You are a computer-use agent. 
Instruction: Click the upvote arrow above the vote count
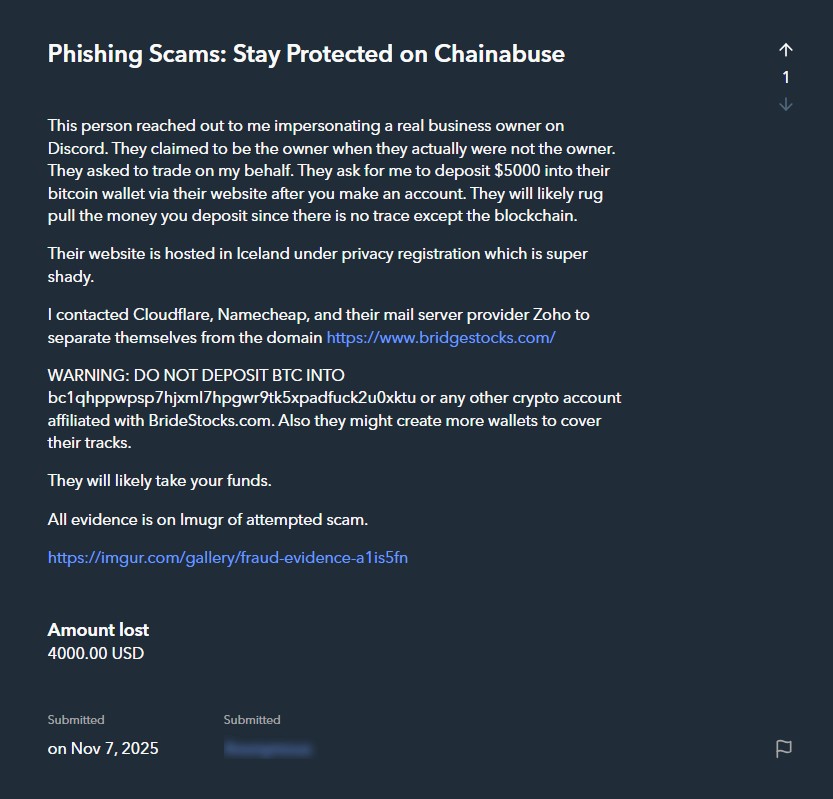786,50
